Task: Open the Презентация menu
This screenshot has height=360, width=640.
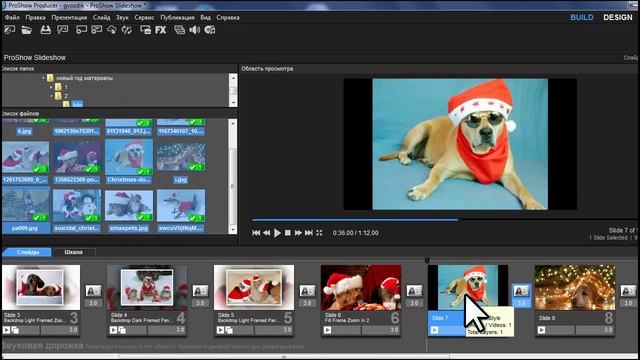Action: click(69, 18)
